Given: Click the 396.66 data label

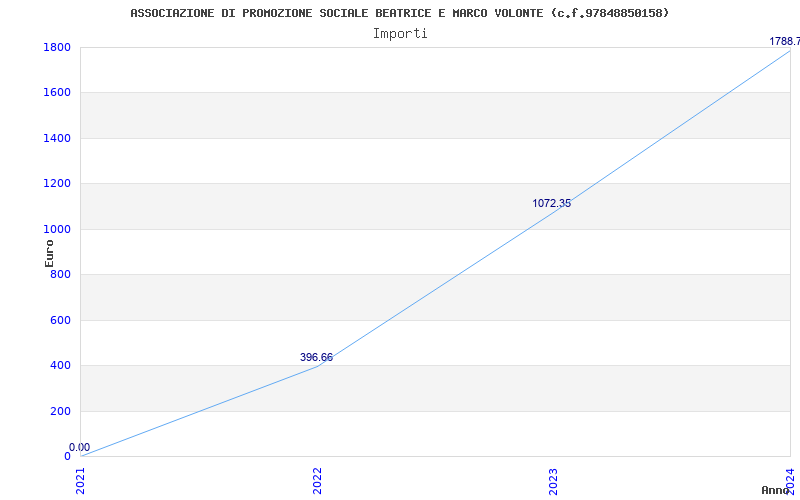Looking at the screenshot, I should [x=316, y=358].
